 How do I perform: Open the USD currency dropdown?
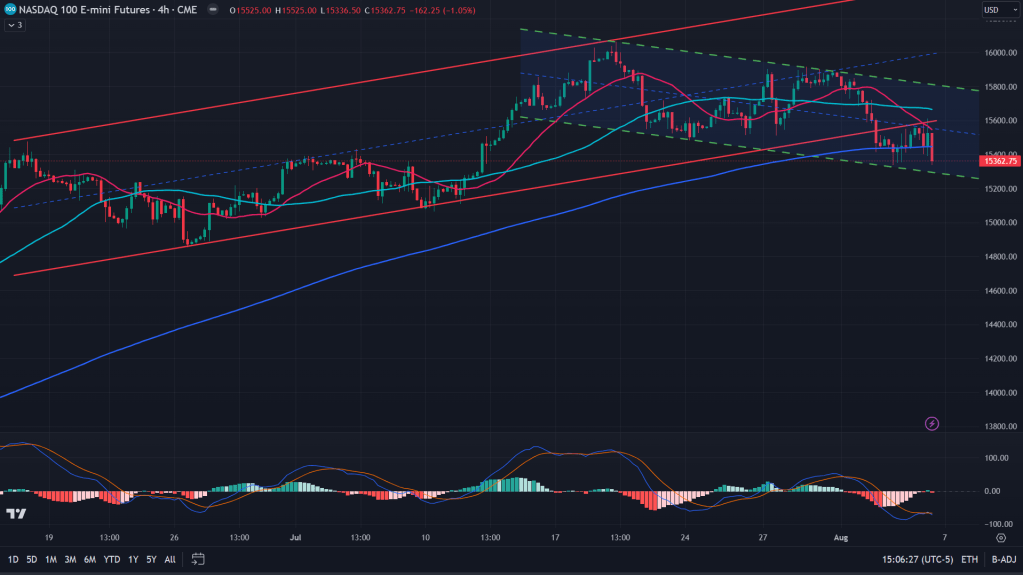(x=995, y=11)
